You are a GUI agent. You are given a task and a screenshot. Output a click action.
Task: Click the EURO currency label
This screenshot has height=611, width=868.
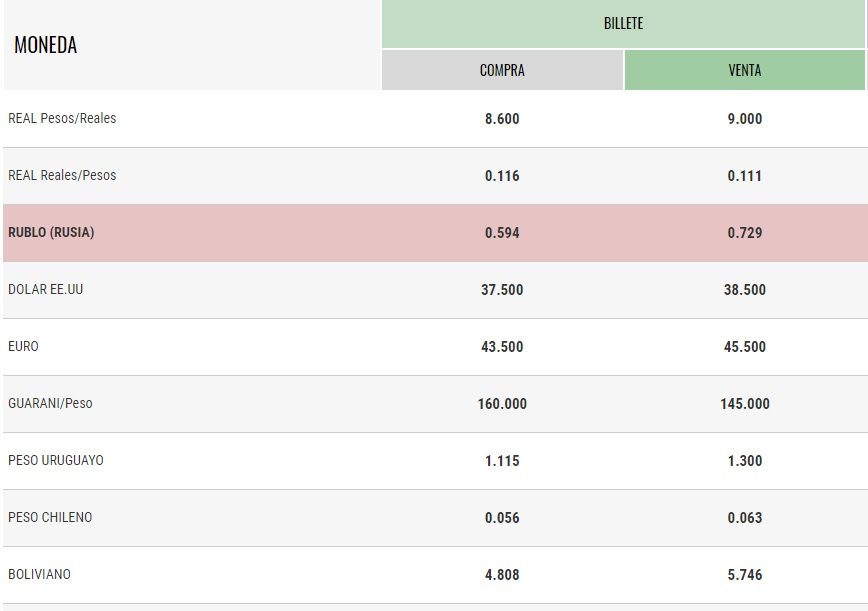point(23,346)
